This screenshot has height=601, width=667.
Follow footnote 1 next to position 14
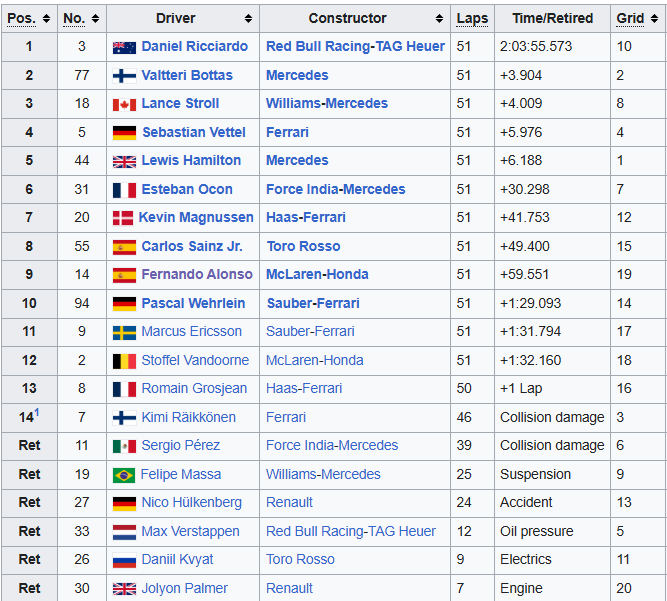(x=37, y=412)
